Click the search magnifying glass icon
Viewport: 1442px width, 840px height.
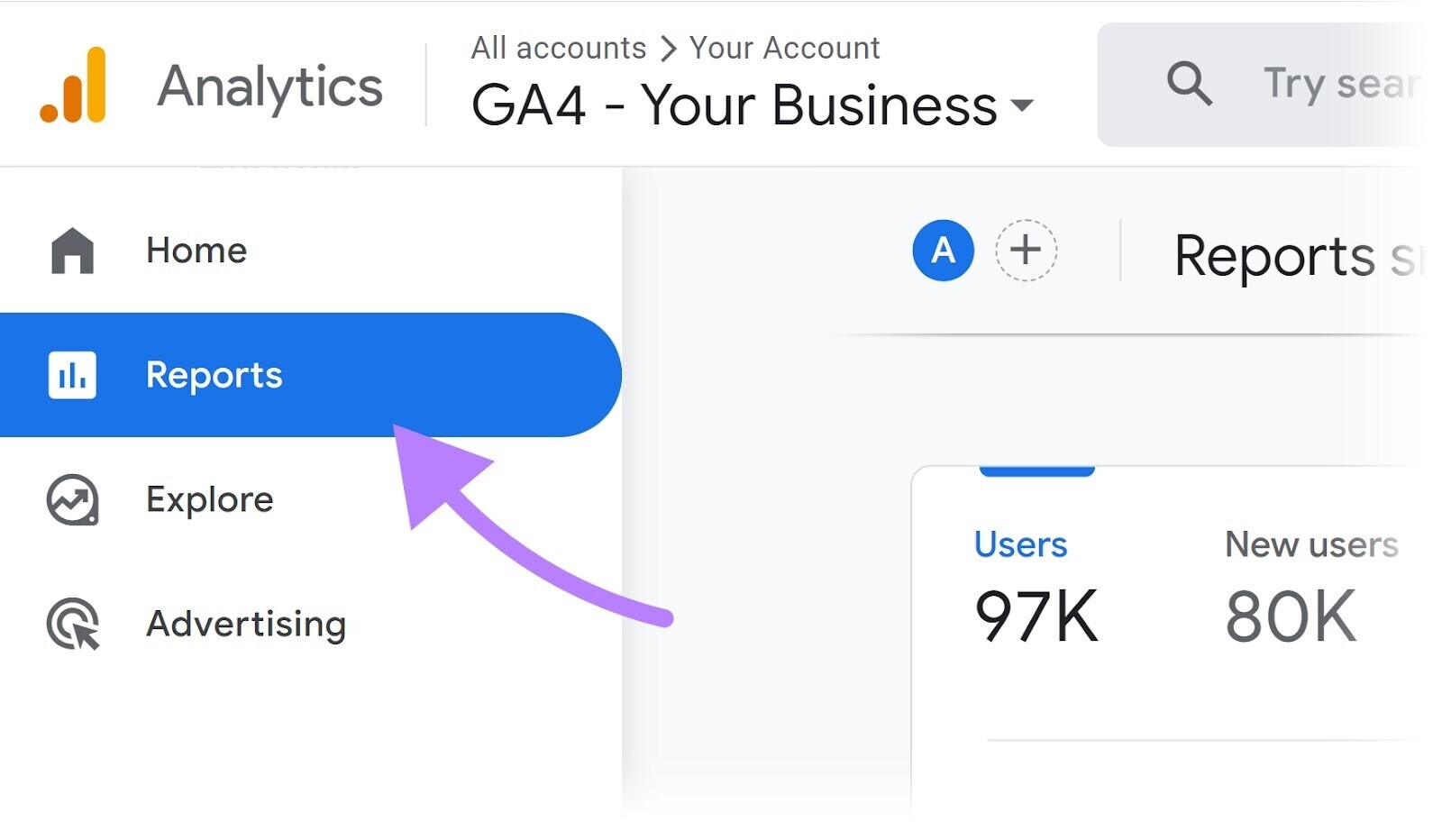1190,84
